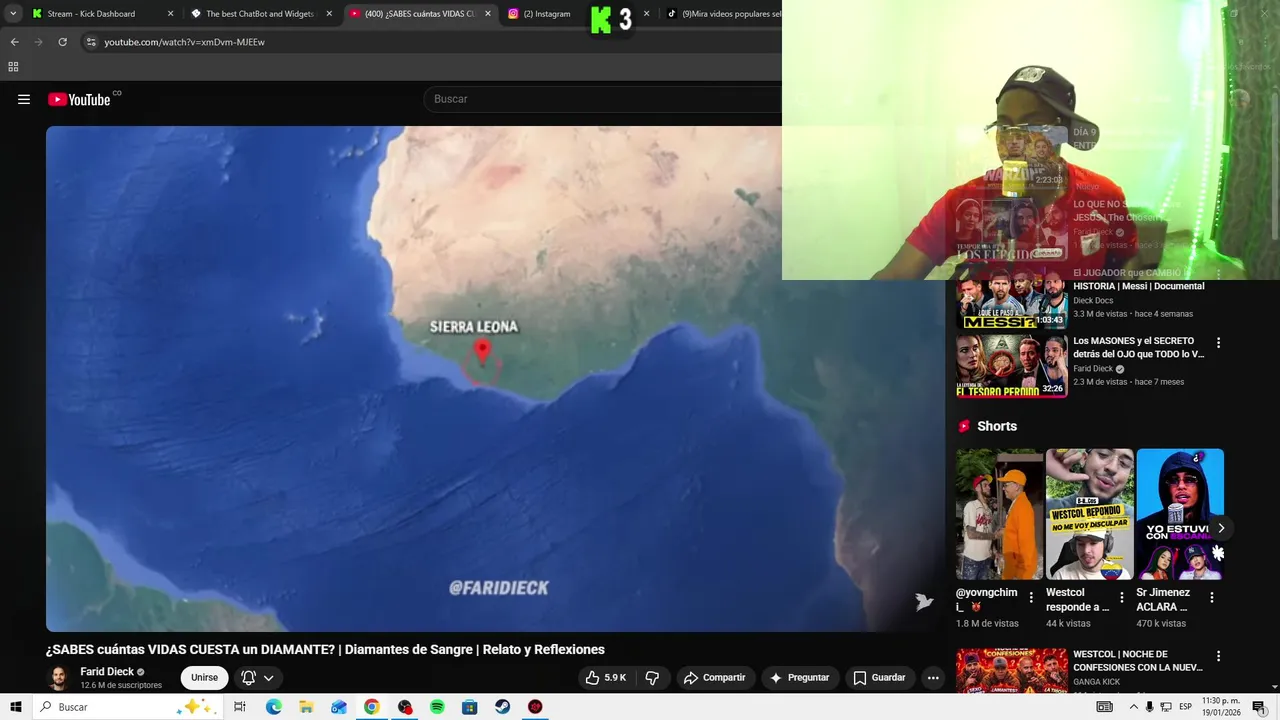Viewport: 1280px width, 720px height.
Task: Switch to Google Chrome in the taskbar
Action: click(x=371, y=707)
